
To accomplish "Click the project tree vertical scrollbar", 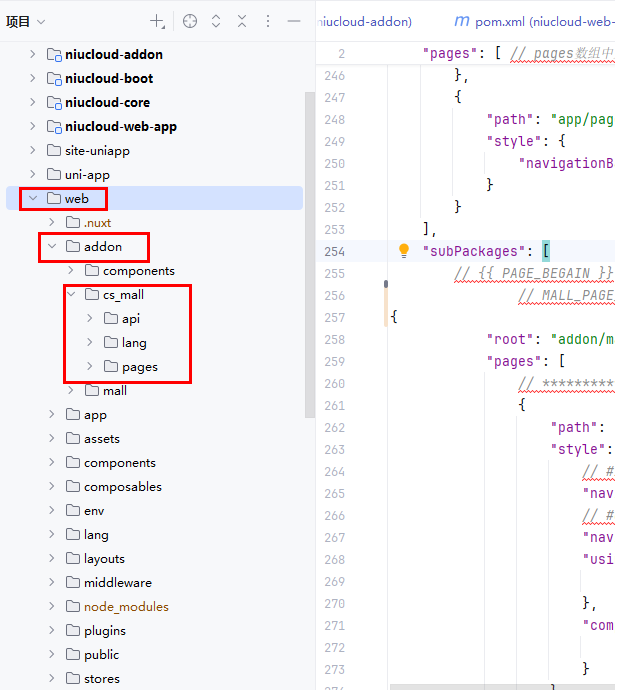I will [x=309, y=250].
